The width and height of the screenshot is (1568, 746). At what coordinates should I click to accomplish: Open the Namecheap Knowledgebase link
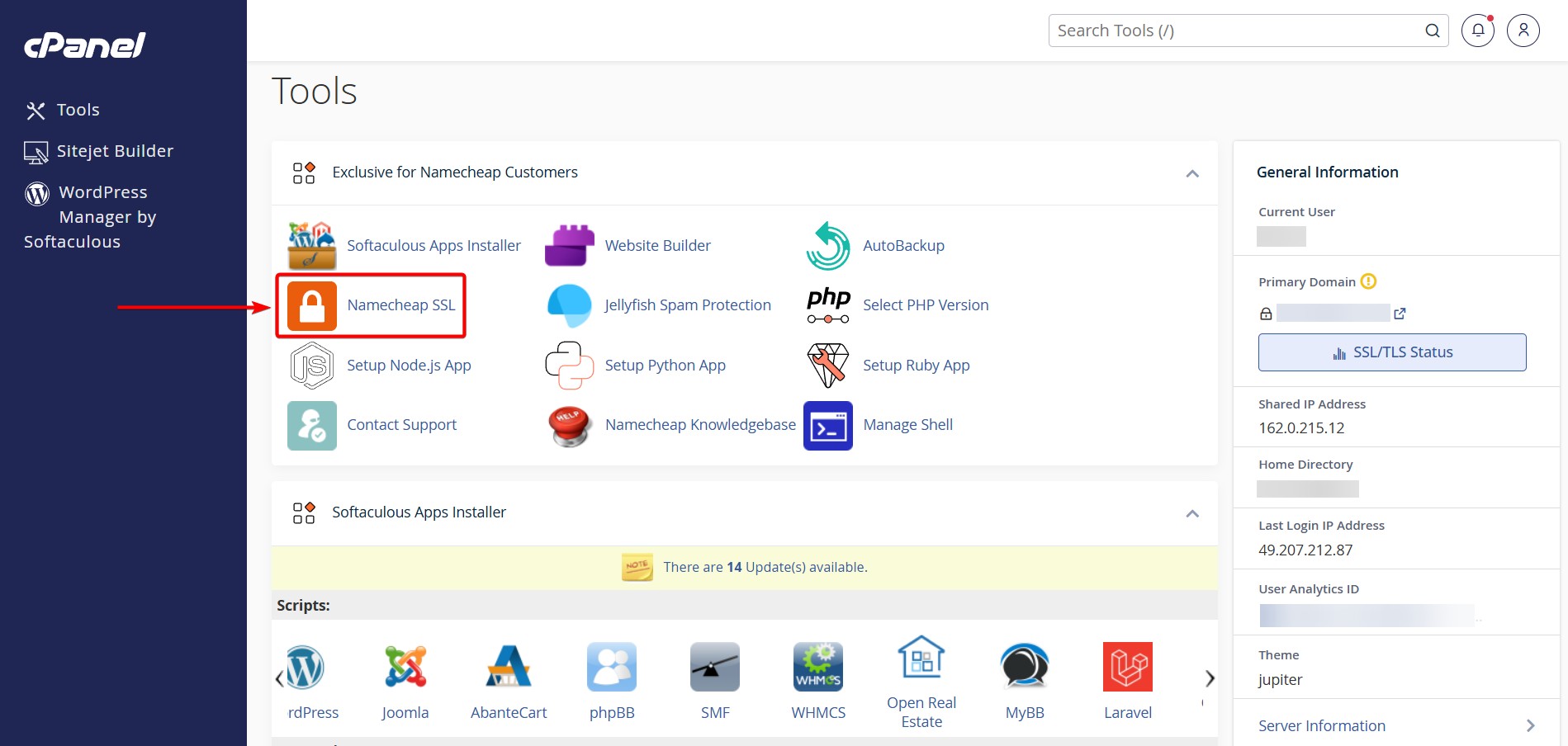700,425
